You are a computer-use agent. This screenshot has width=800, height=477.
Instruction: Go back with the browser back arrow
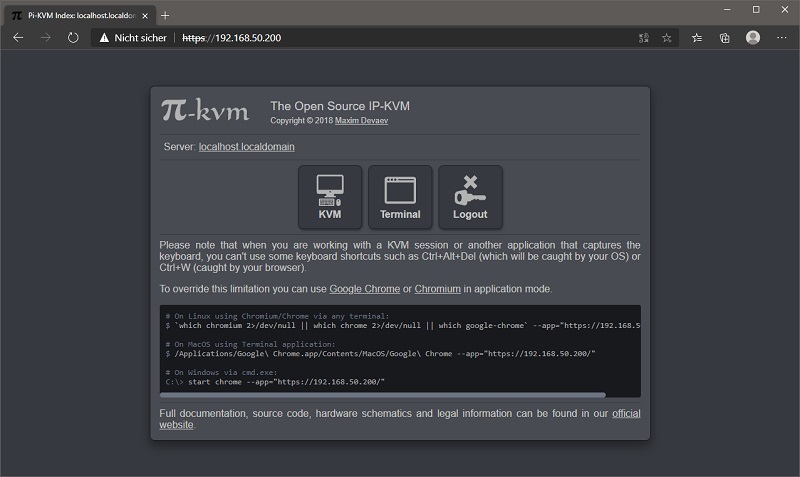pos(18,38)
